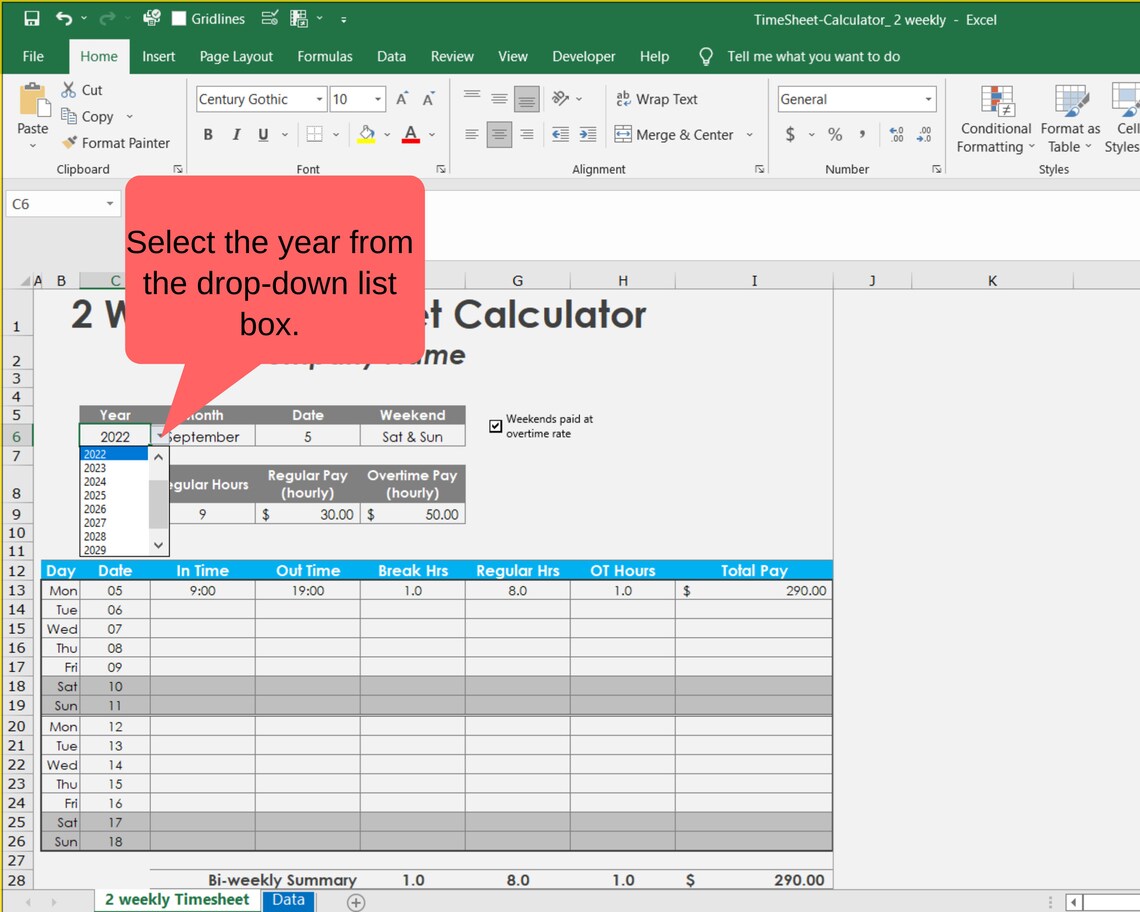Open the Developer ribbon tab

(x=583, y=57)
